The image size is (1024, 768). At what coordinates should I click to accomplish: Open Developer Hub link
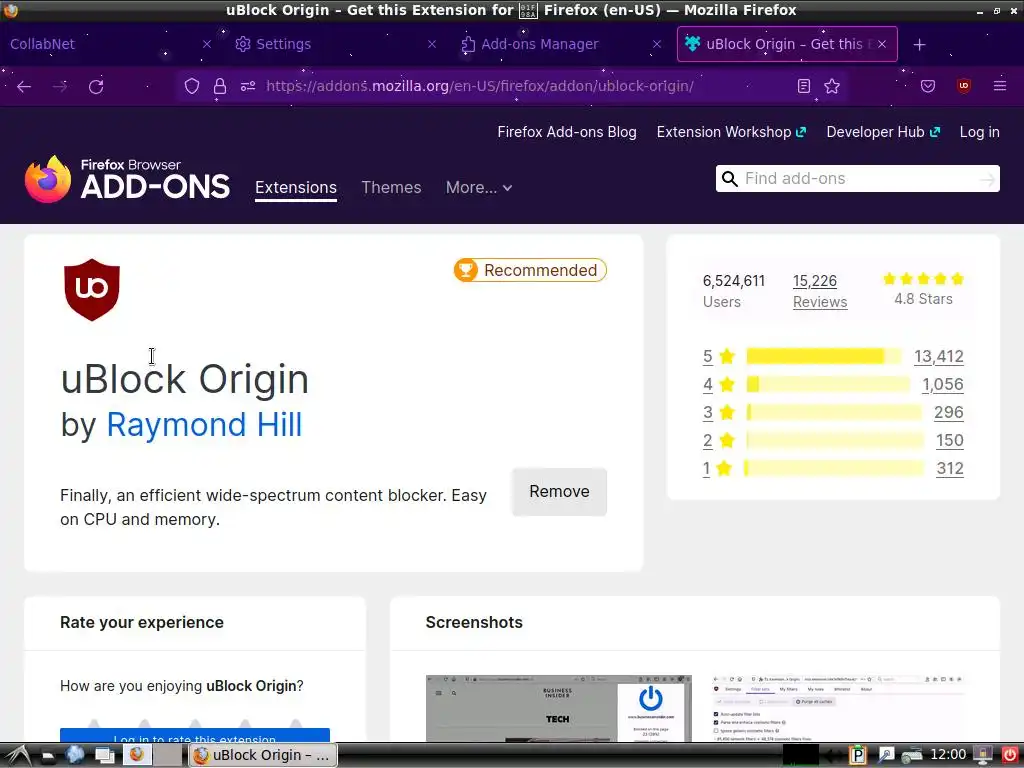[x=883, y=132]
